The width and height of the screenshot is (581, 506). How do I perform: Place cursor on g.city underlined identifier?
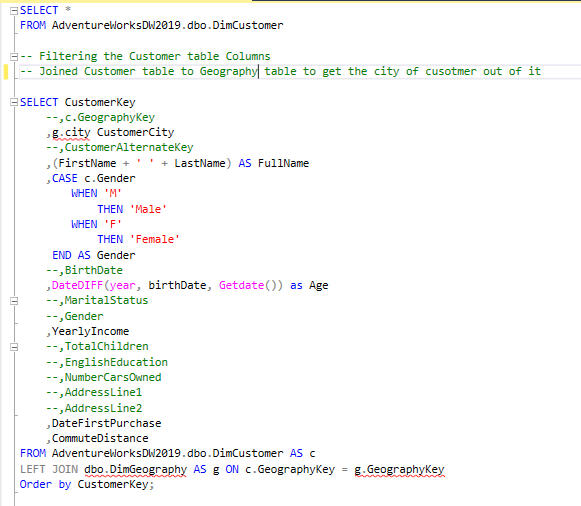pyautogui.click(x=71, y=133)
